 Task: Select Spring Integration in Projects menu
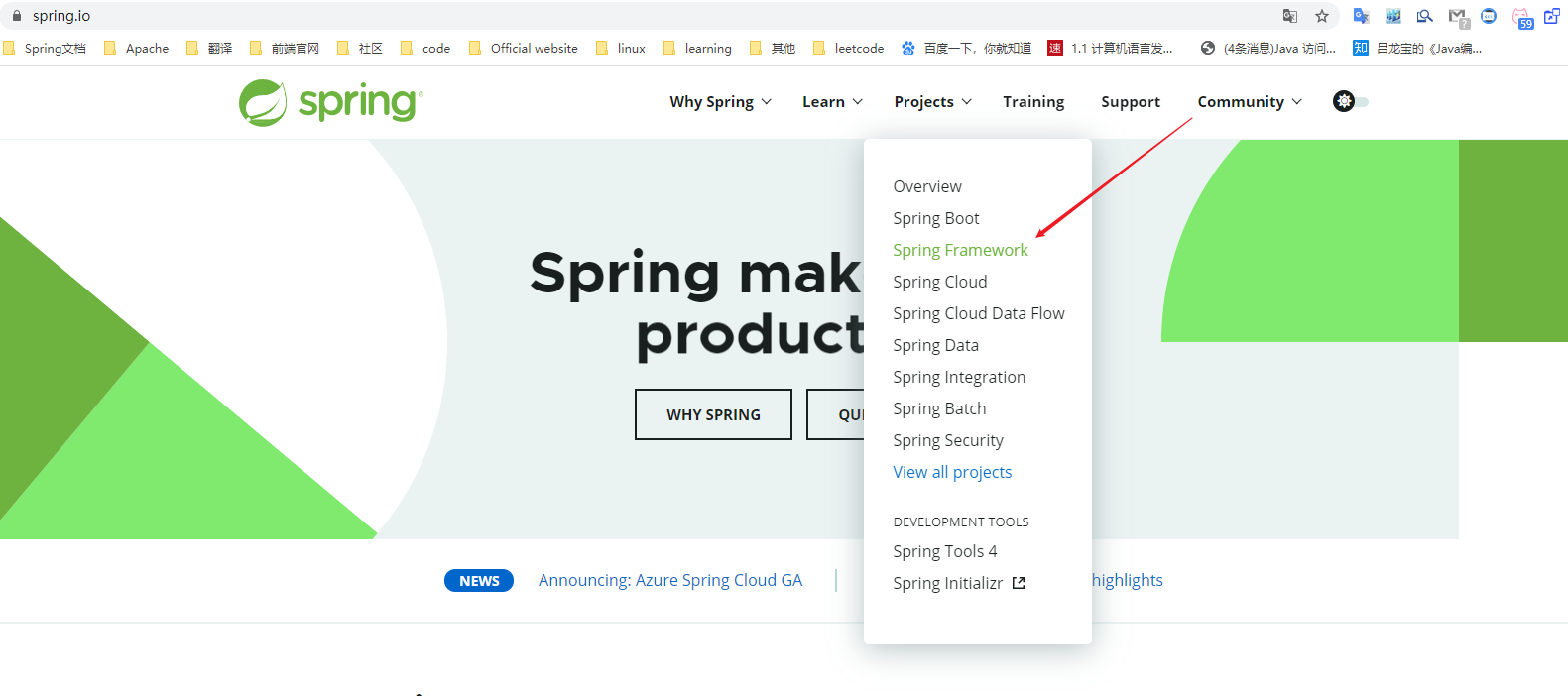(959, 377)
